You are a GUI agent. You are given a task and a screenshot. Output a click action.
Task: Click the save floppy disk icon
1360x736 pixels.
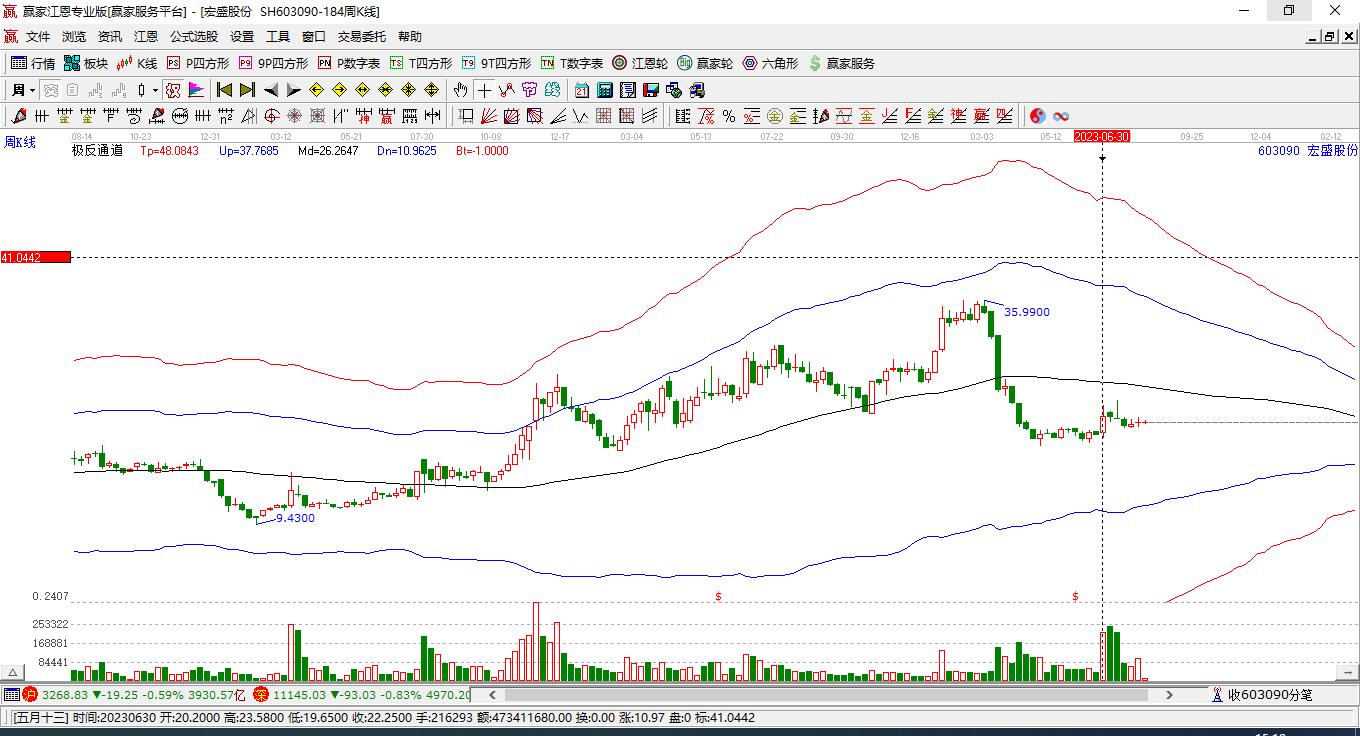tap(650, 90)
